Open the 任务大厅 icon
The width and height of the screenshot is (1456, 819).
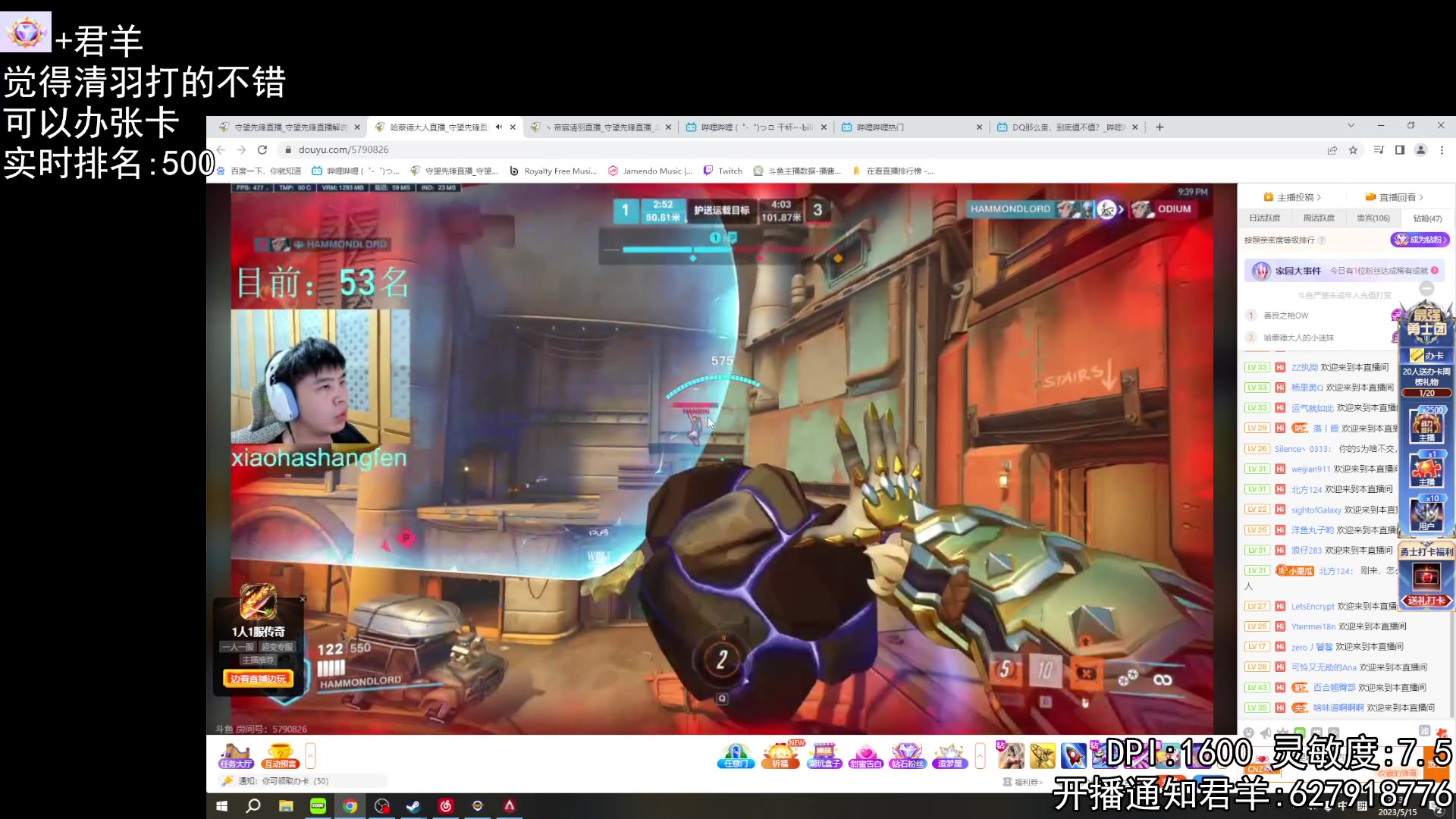tap(235, 756)
